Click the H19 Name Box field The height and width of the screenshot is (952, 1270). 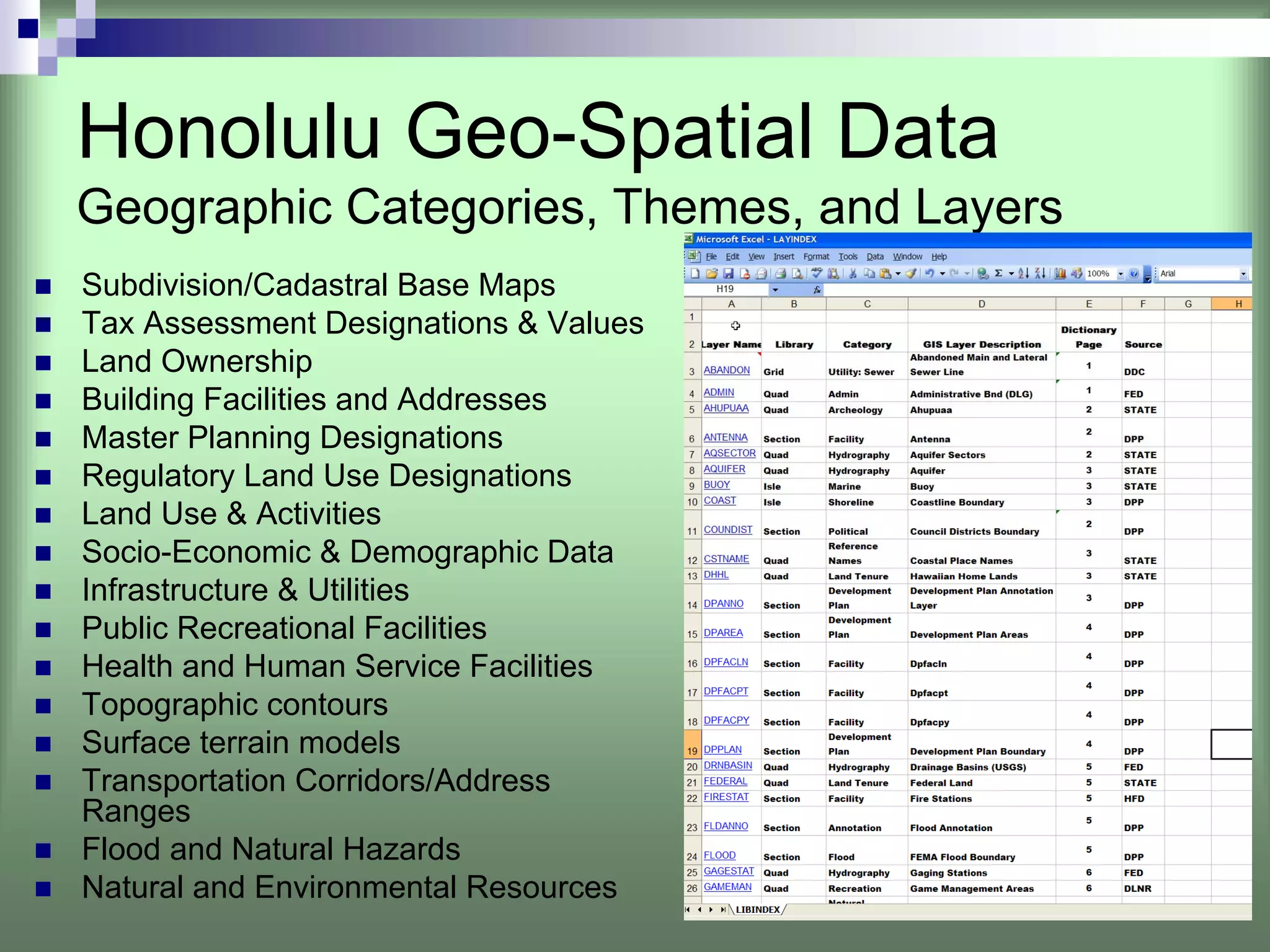[726, 289]
